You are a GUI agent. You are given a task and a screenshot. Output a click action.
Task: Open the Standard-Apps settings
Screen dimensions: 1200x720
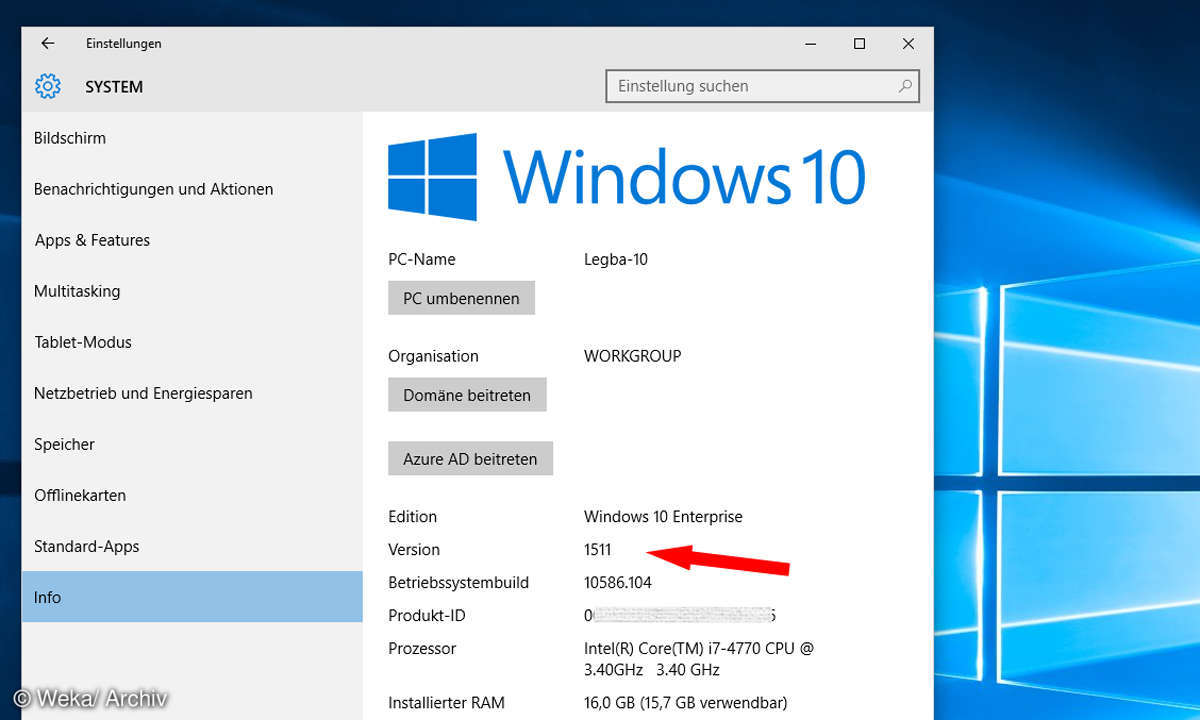(192, 546)
